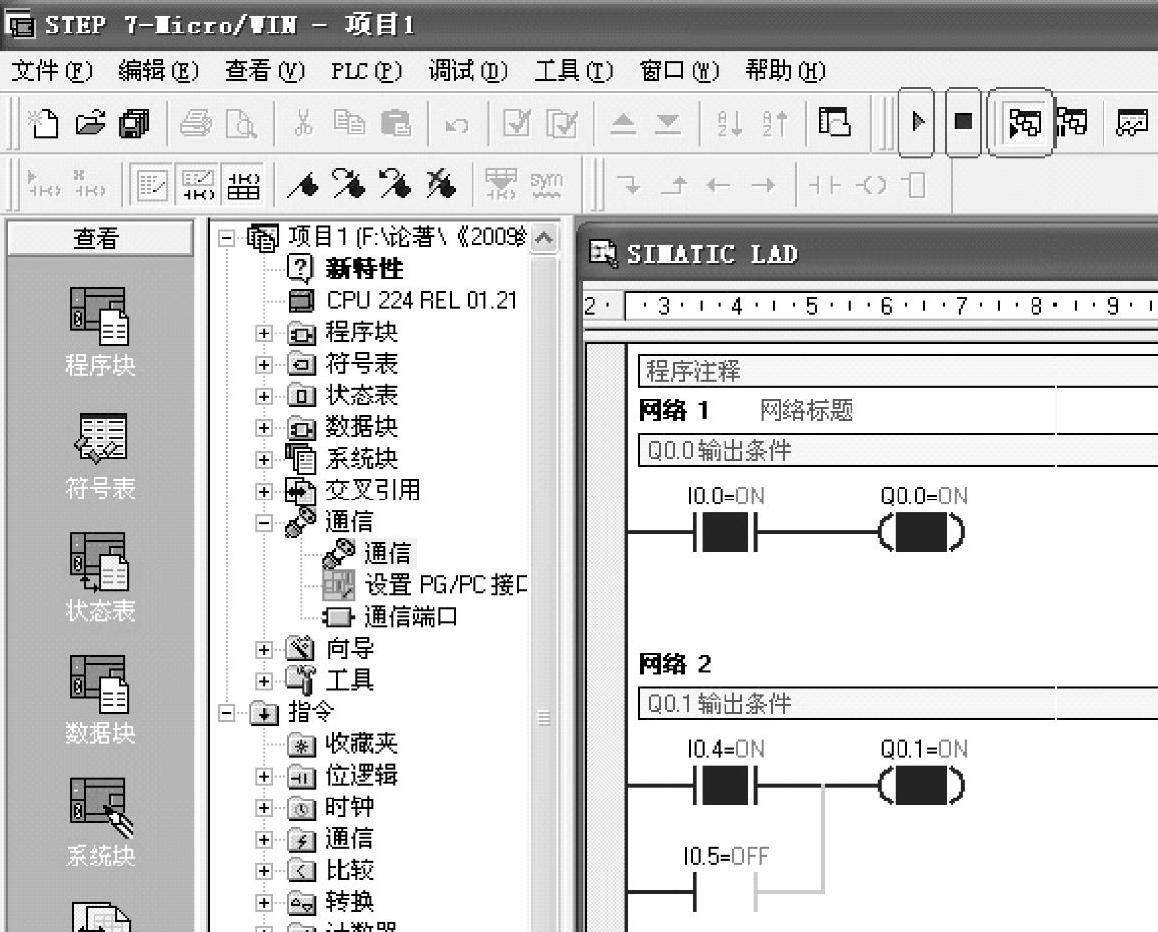The width and height of the screenshot is (1158, 932).
Task: Click the 查看 navigation bar header
Action: pos(99,239)
